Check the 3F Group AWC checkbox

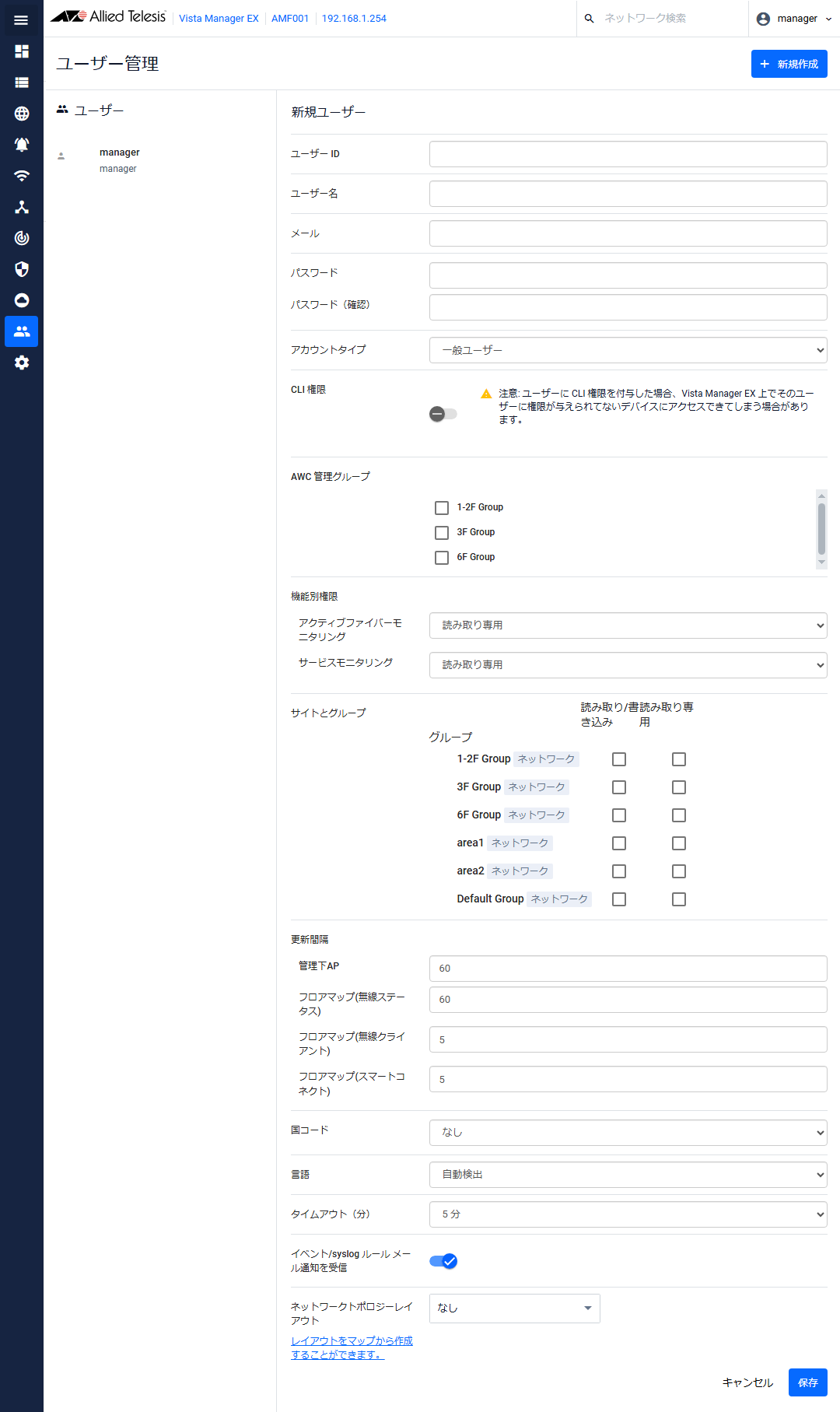tap(442, 533)
